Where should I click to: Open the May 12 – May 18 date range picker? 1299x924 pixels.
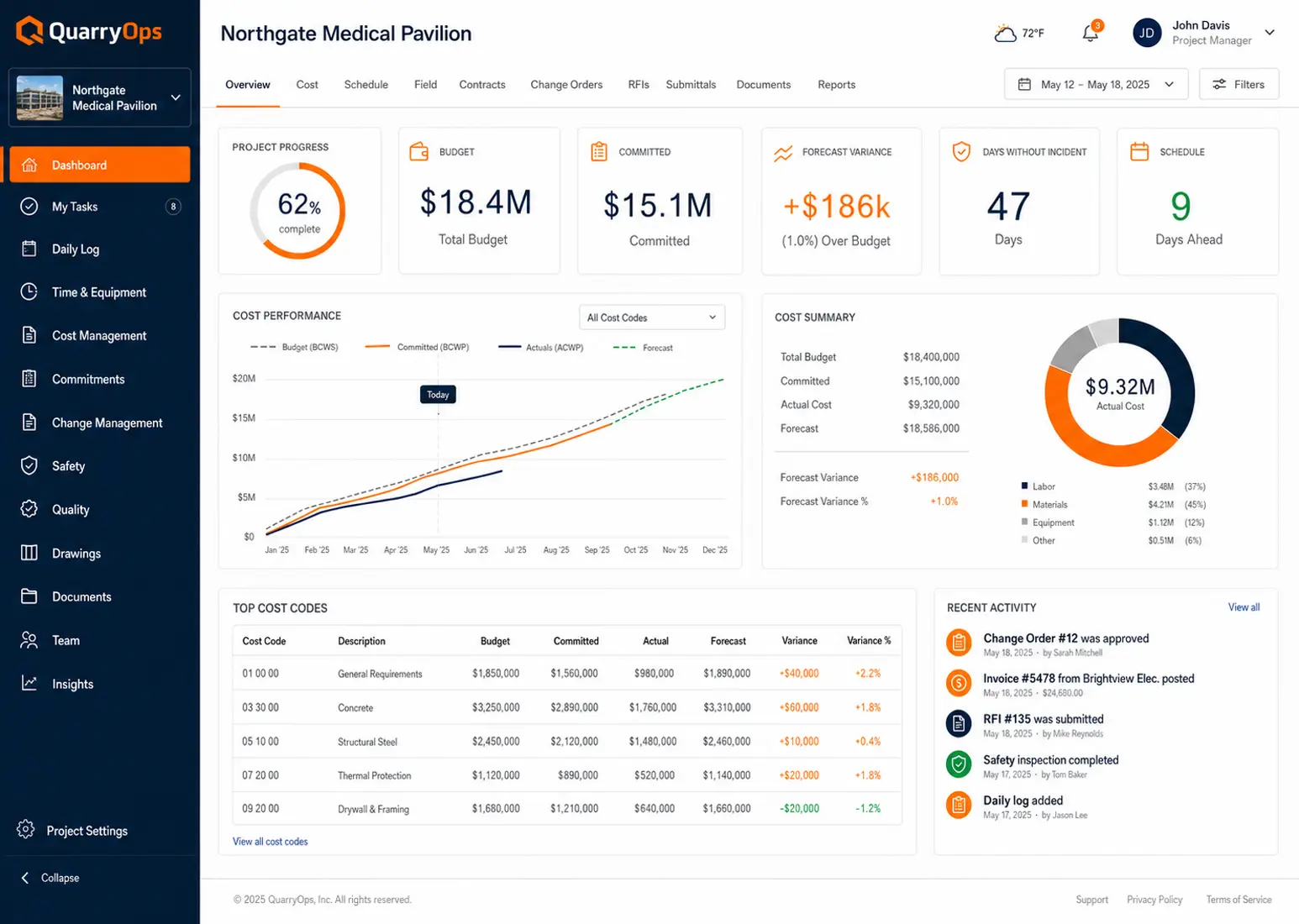[x=1096, y=84]
